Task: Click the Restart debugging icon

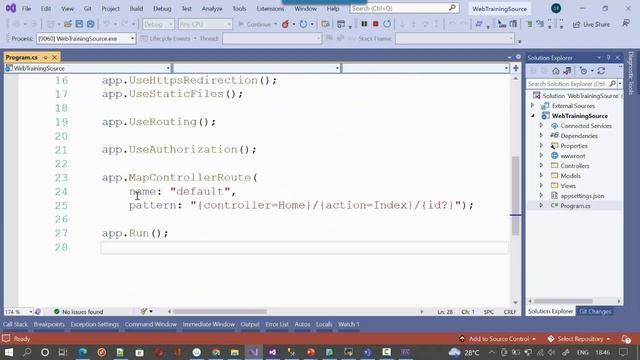Action: (387, 24)
